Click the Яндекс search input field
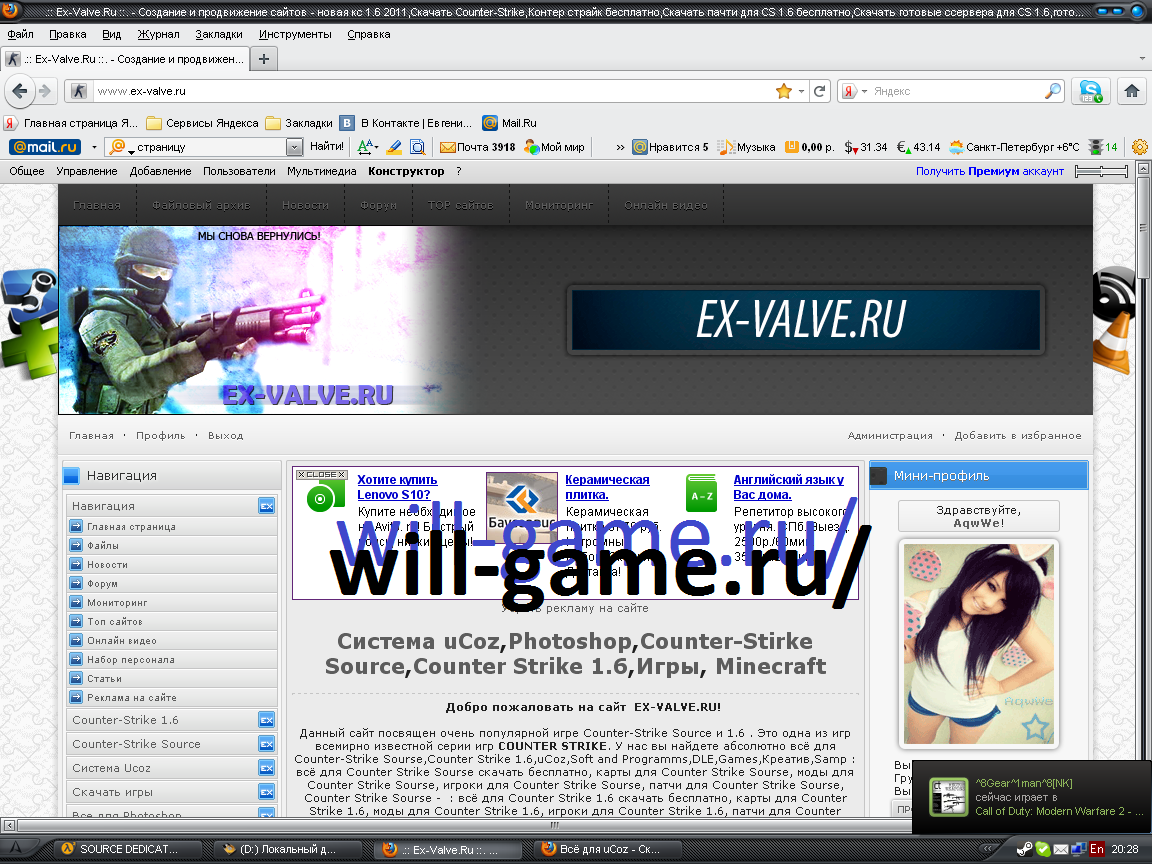 tap(957, 91)
